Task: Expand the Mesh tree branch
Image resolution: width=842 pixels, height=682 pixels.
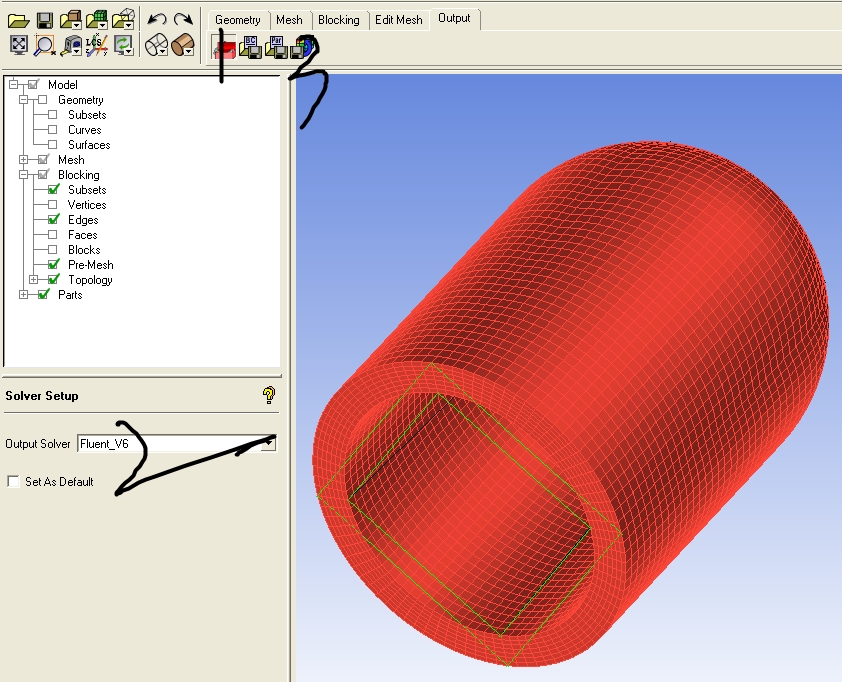Action: coord(23,159)
